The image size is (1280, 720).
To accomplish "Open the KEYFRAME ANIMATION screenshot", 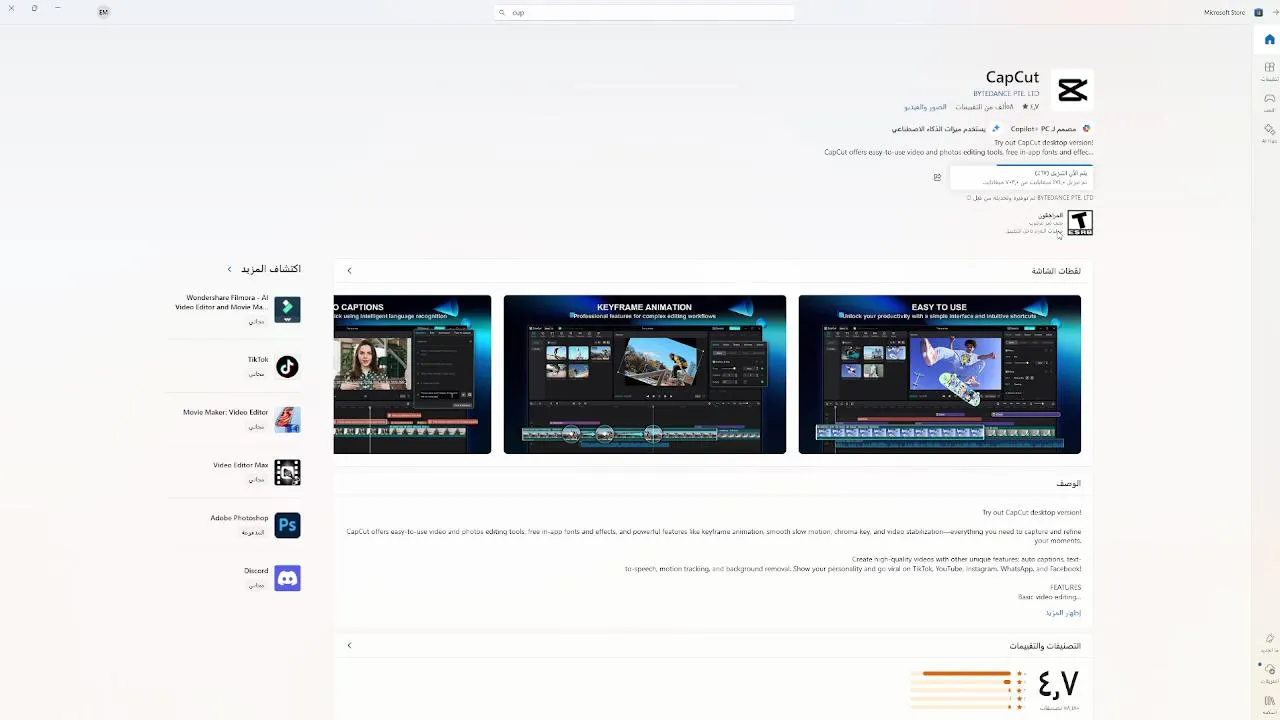I will (644, 374).
